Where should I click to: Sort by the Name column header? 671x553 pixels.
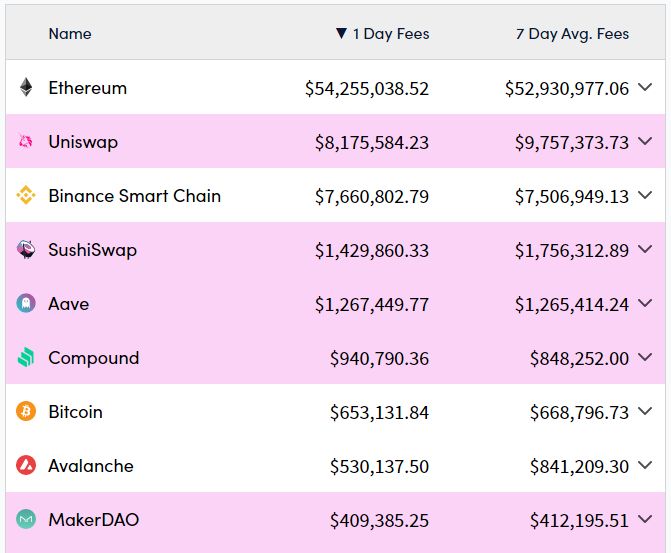[70, 34]
